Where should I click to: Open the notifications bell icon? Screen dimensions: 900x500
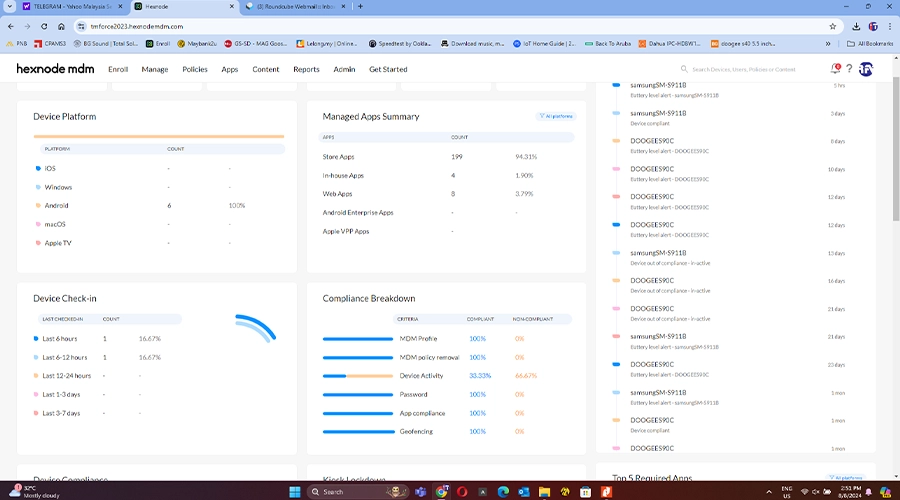coord(835,69)
